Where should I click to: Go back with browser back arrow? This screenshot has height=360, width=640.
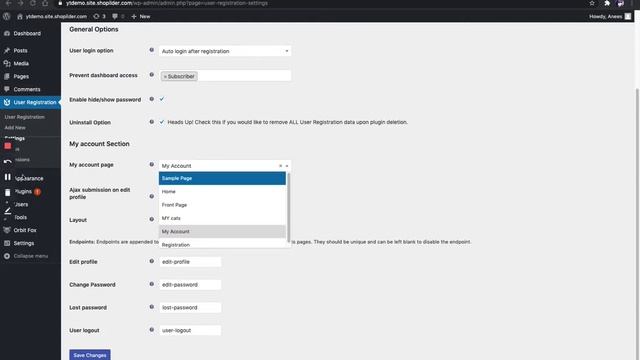coord(8,3)
